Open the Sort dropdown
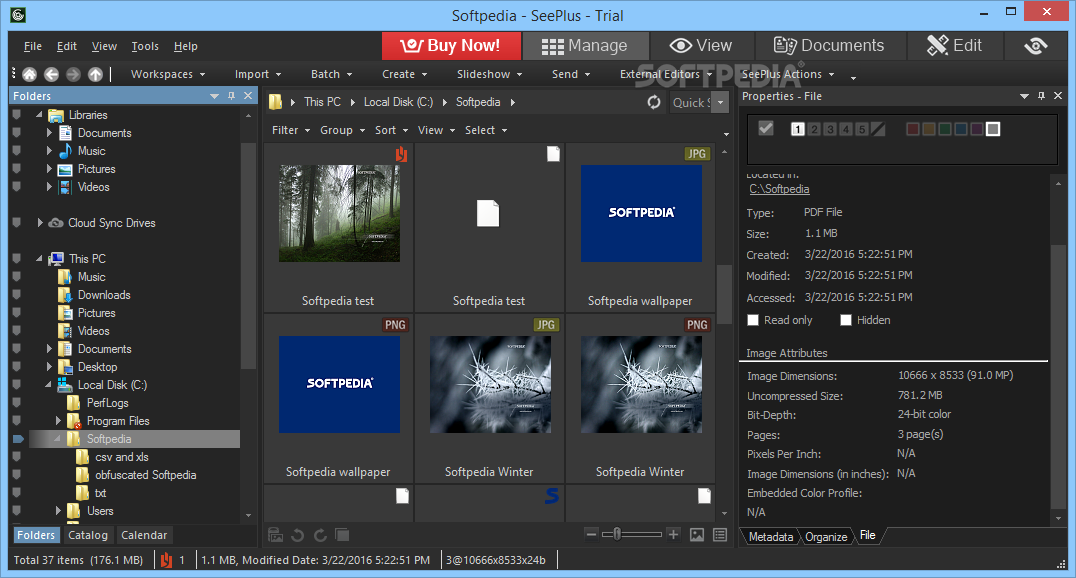This screenshot has height=578, width=1076. (391, 130)
